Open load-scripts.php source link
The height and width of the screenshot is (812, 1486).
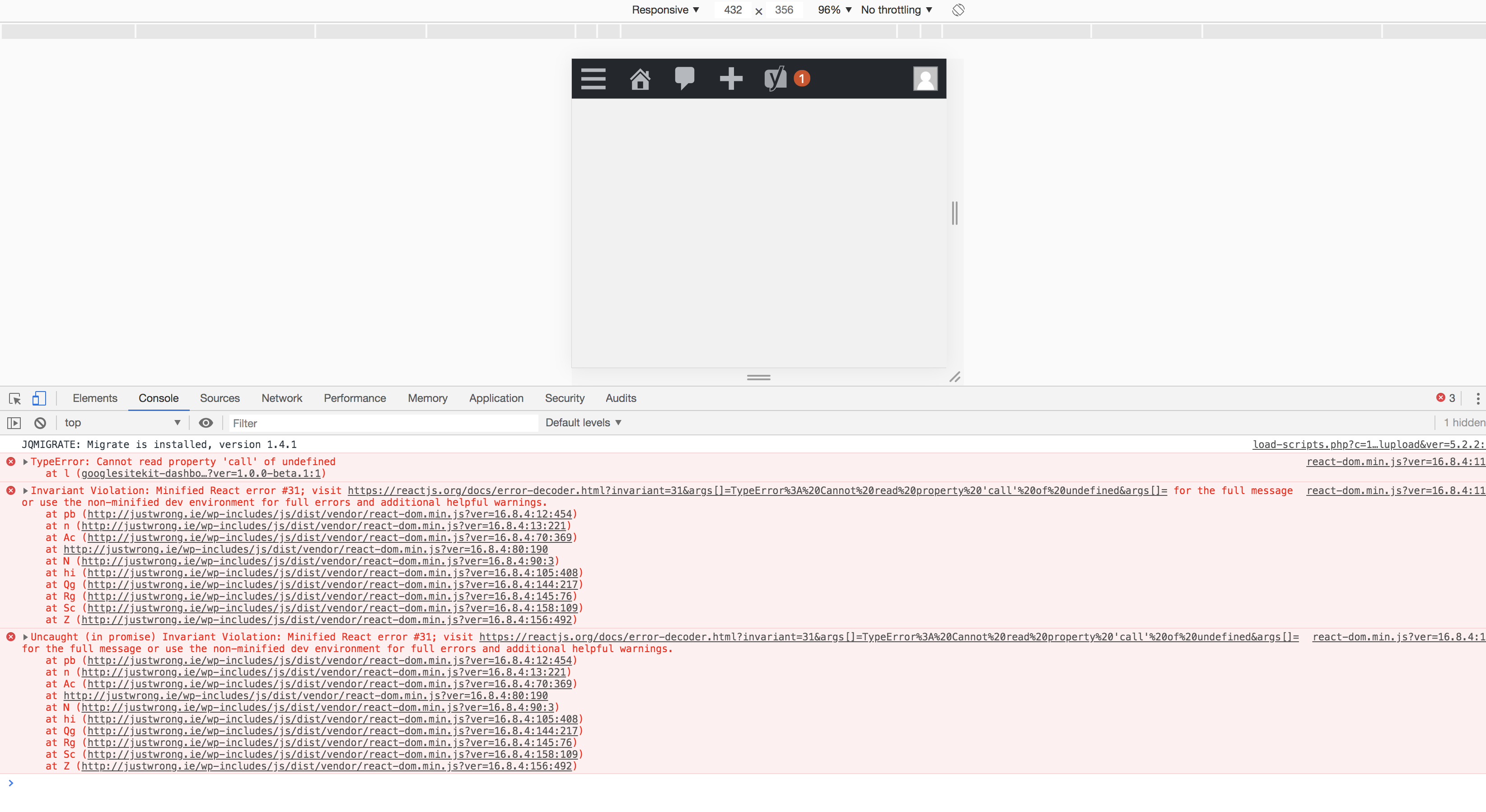[x=1368, y=445]
